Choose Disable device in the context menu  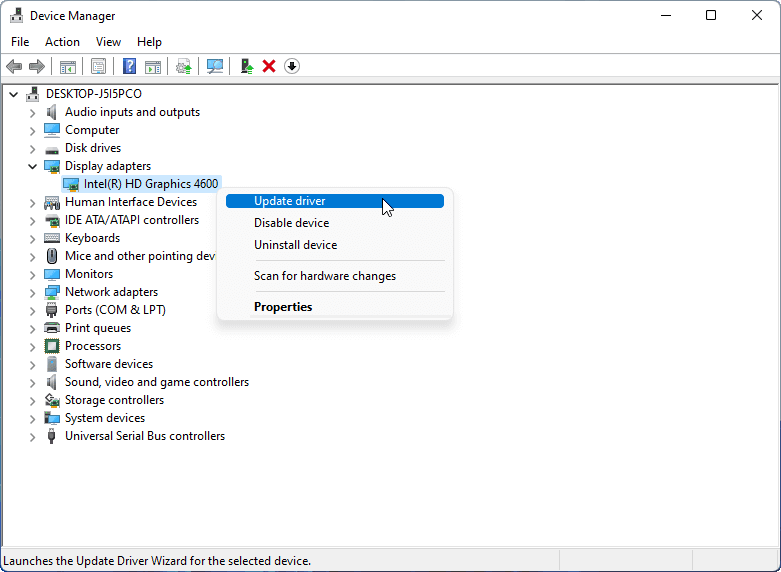pyautogui.click(x=291, y=223)
